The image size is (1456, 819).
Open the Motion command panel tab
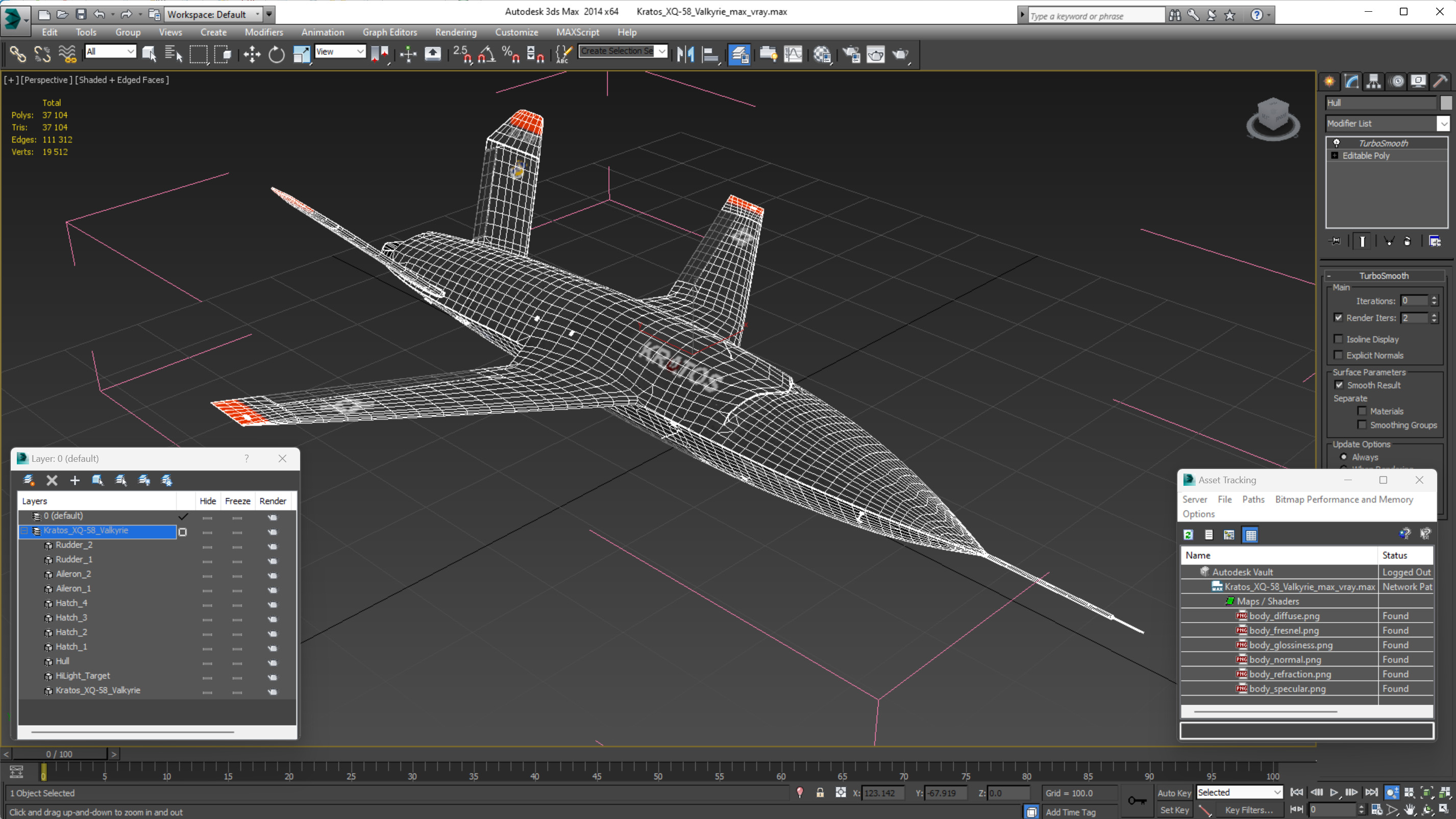tap(1397, 82)
